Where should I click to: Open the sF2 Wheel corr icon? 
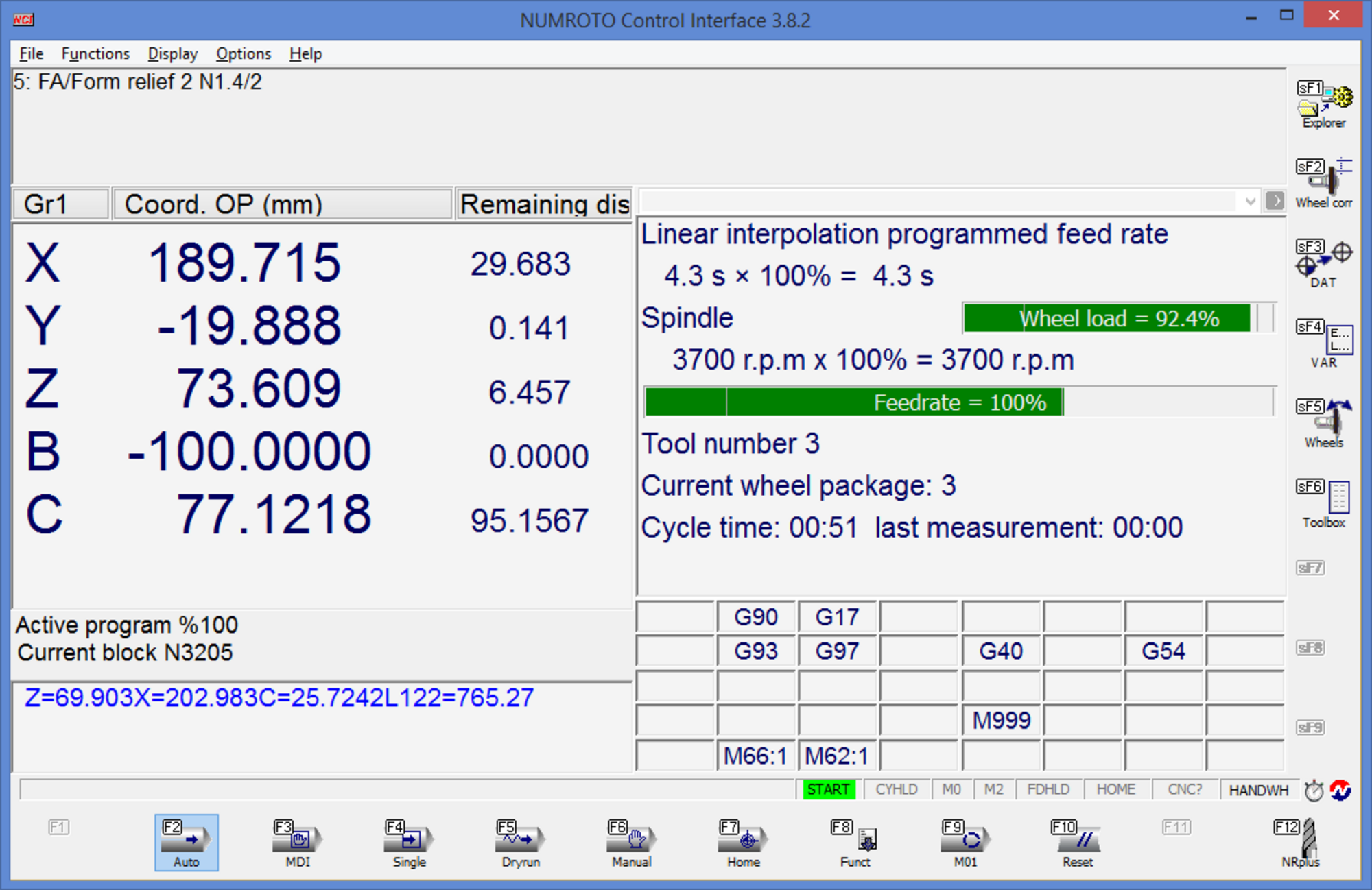[1323, 184]
